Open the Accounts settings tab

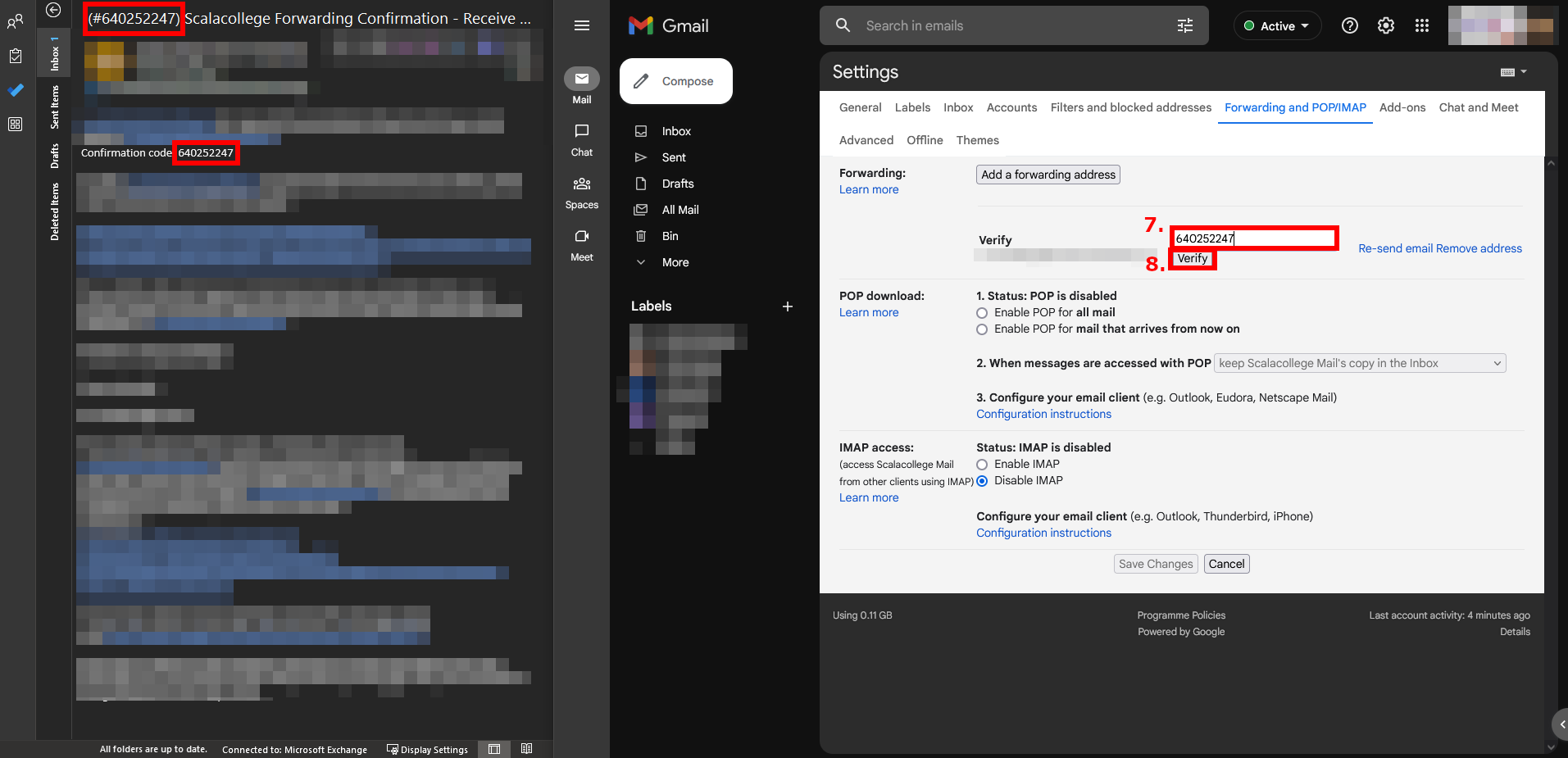(1011, 107)
